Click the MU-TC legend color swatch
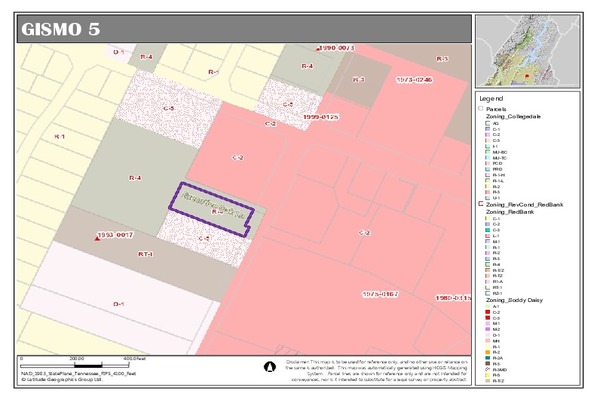Viewport: 600px width, 400px height. [x=485, y=156]
